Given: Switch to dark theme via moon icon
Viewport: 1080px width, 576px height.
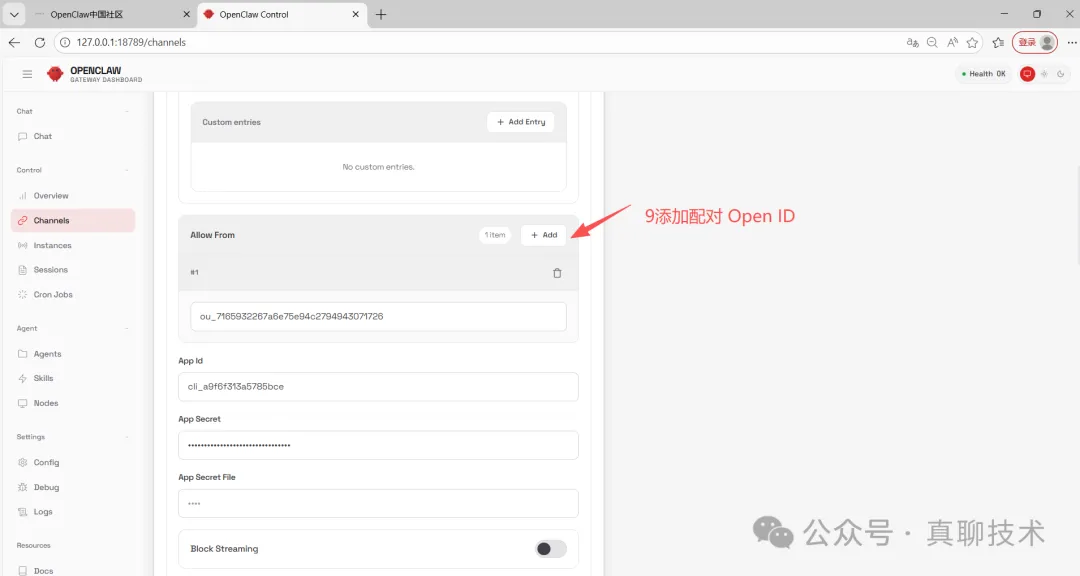Looking at the screenshot, I should tap(1061, 74).
